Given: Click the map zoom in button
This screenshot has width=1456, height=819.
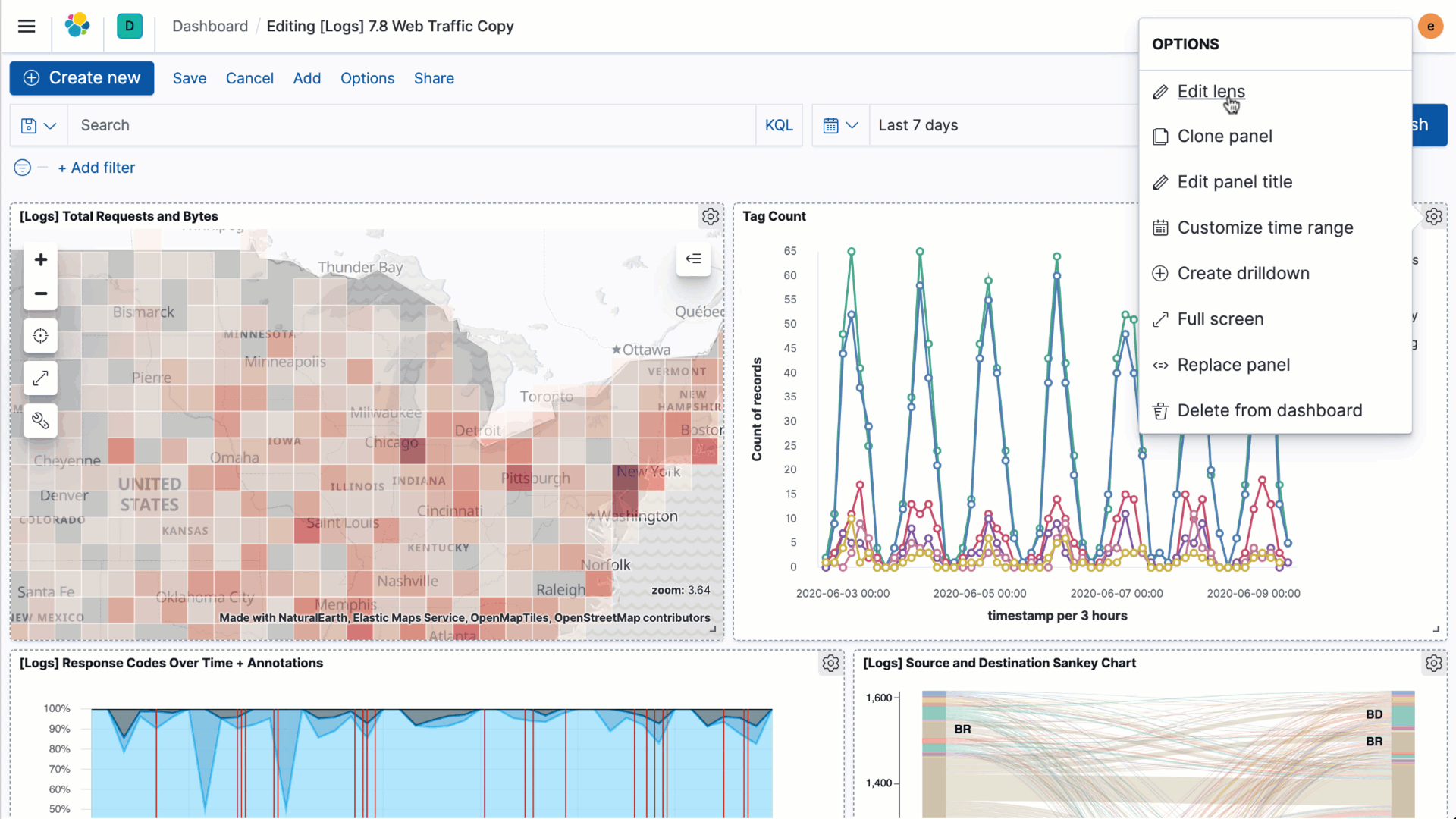Looking at the screenshot, I should (40, 259).
